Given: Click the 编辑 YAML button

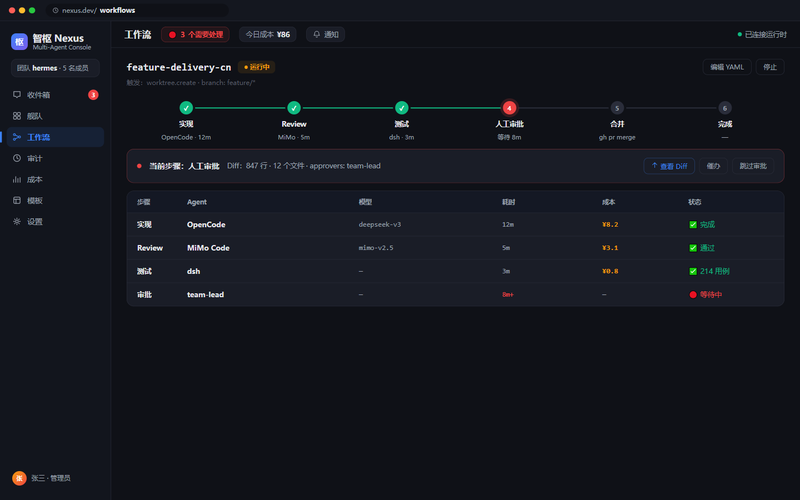Looking at the screenshot, I should point(727,67).
